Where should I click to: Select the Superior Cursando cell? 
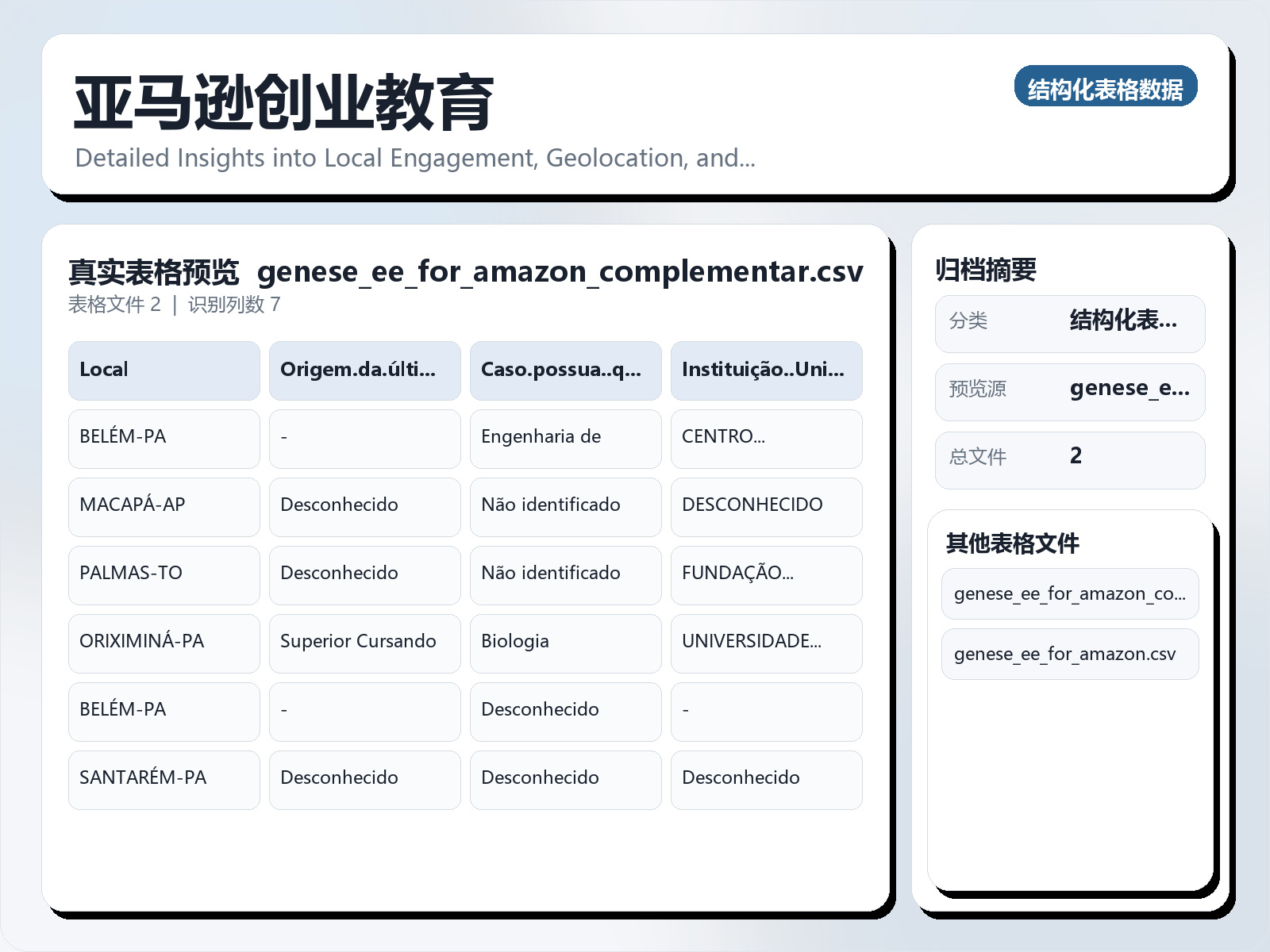364,643
